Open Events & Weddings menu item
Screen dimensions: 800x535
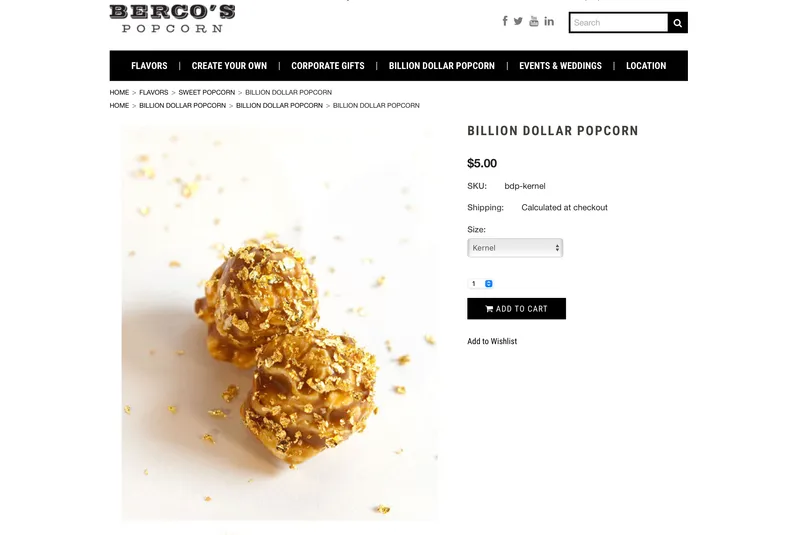point(560,66)
